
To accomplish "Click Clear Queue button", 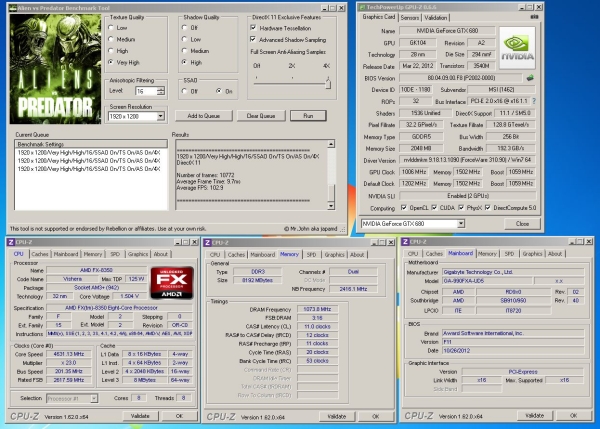I will click(261, 116).
